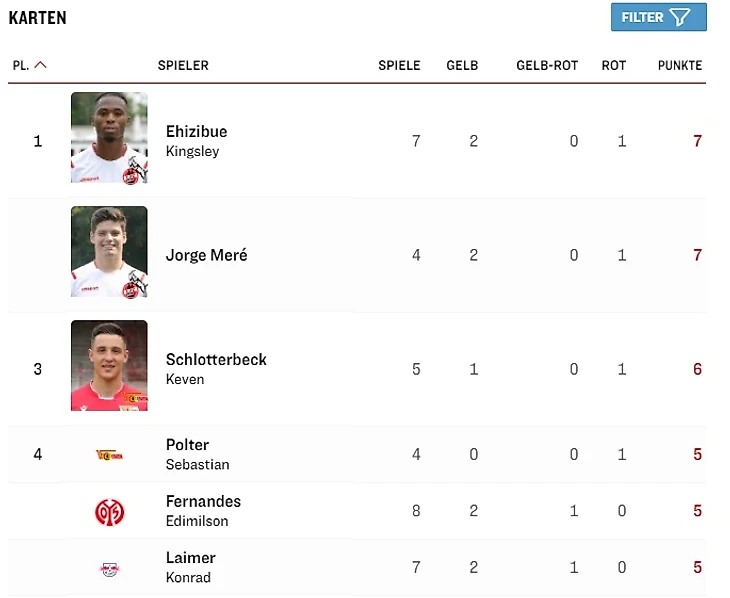Sort by GELB column header
The image size is (730, 598).
462,65
